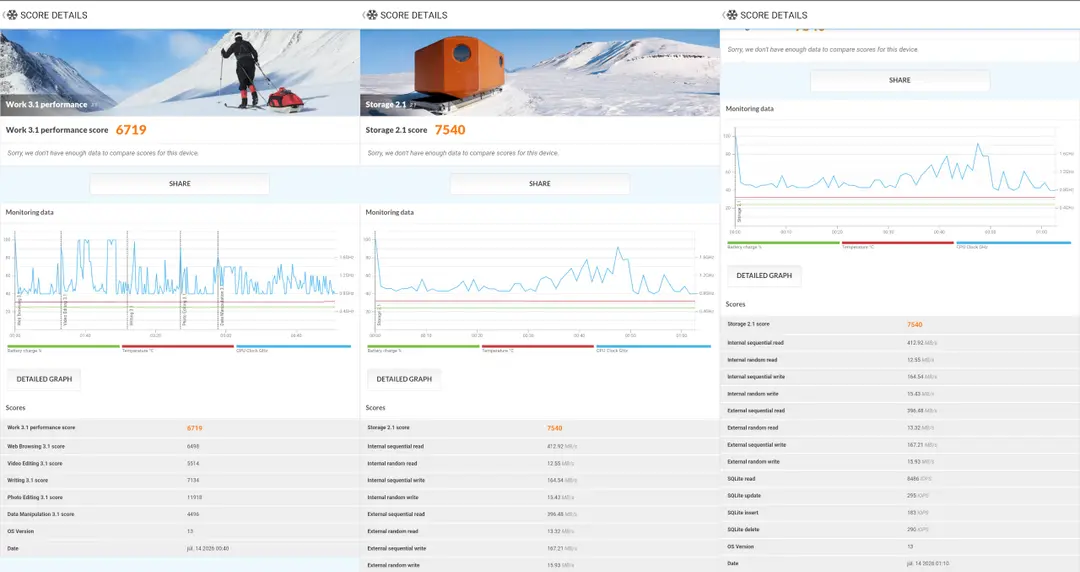1080x572 pixels.
Task: Click SHARE on the screen listing SQLite results
Action: [x=900, y=80]
